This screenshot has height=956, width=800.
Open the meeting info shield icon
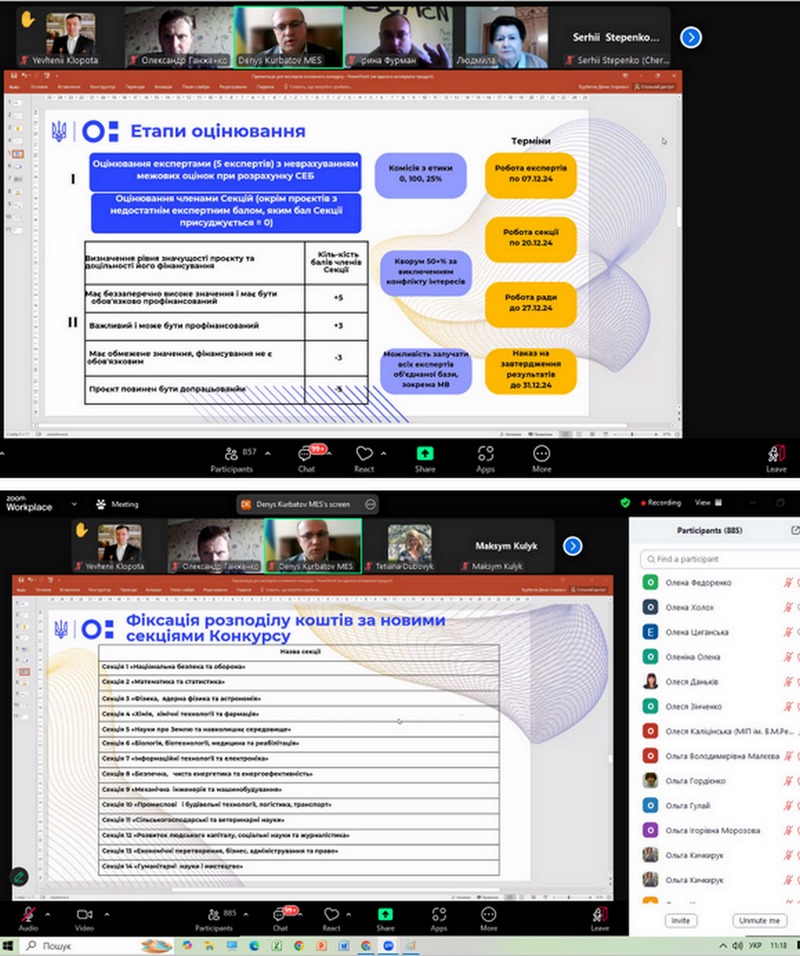tap(626, 503)
